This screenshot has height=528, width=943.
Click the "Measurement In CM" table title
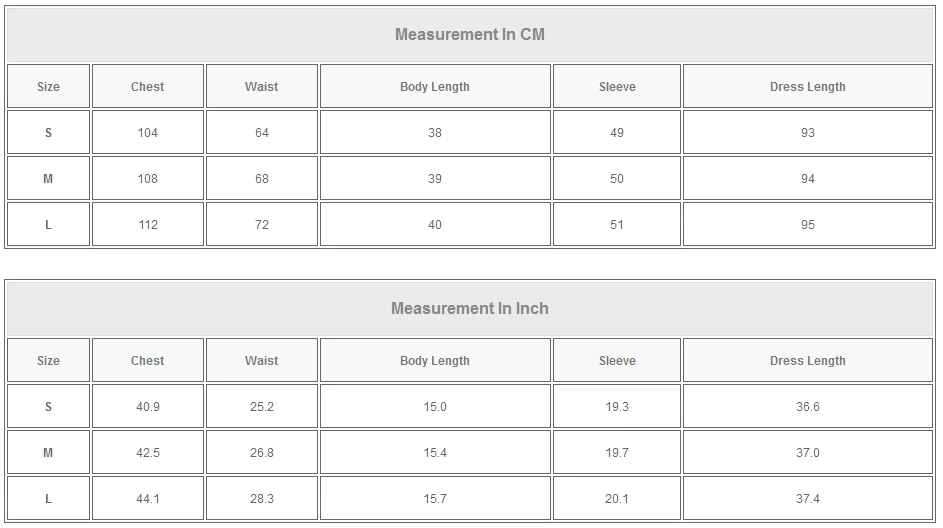click(x=470, y=34)
